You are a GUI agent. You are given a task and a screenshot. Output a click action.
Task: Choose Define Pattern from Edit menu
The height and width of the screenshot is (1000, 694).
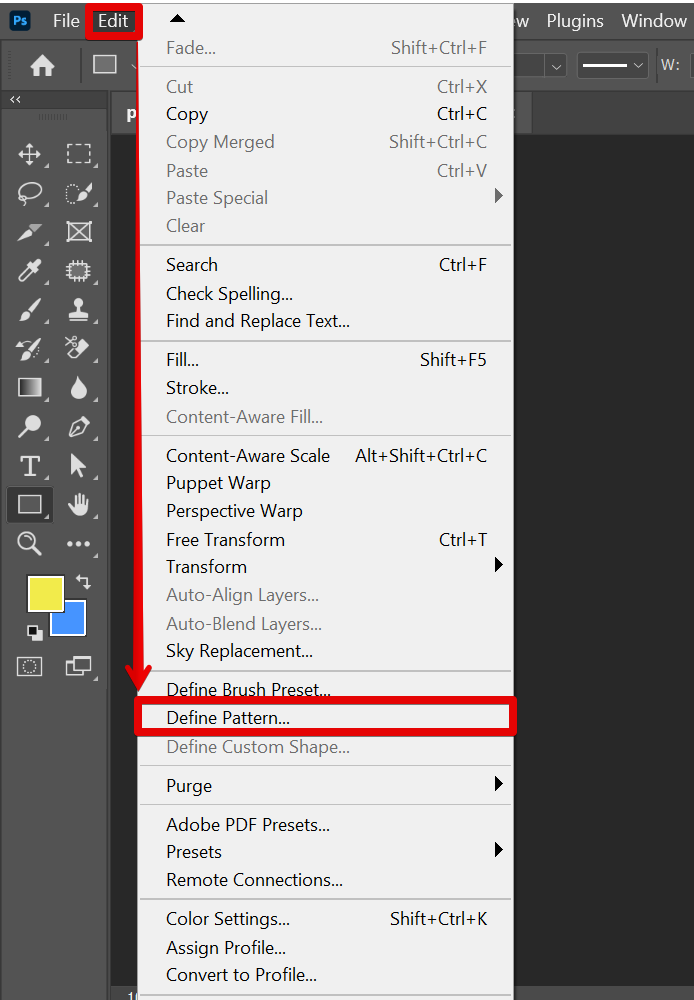click(x=326, y=717)
